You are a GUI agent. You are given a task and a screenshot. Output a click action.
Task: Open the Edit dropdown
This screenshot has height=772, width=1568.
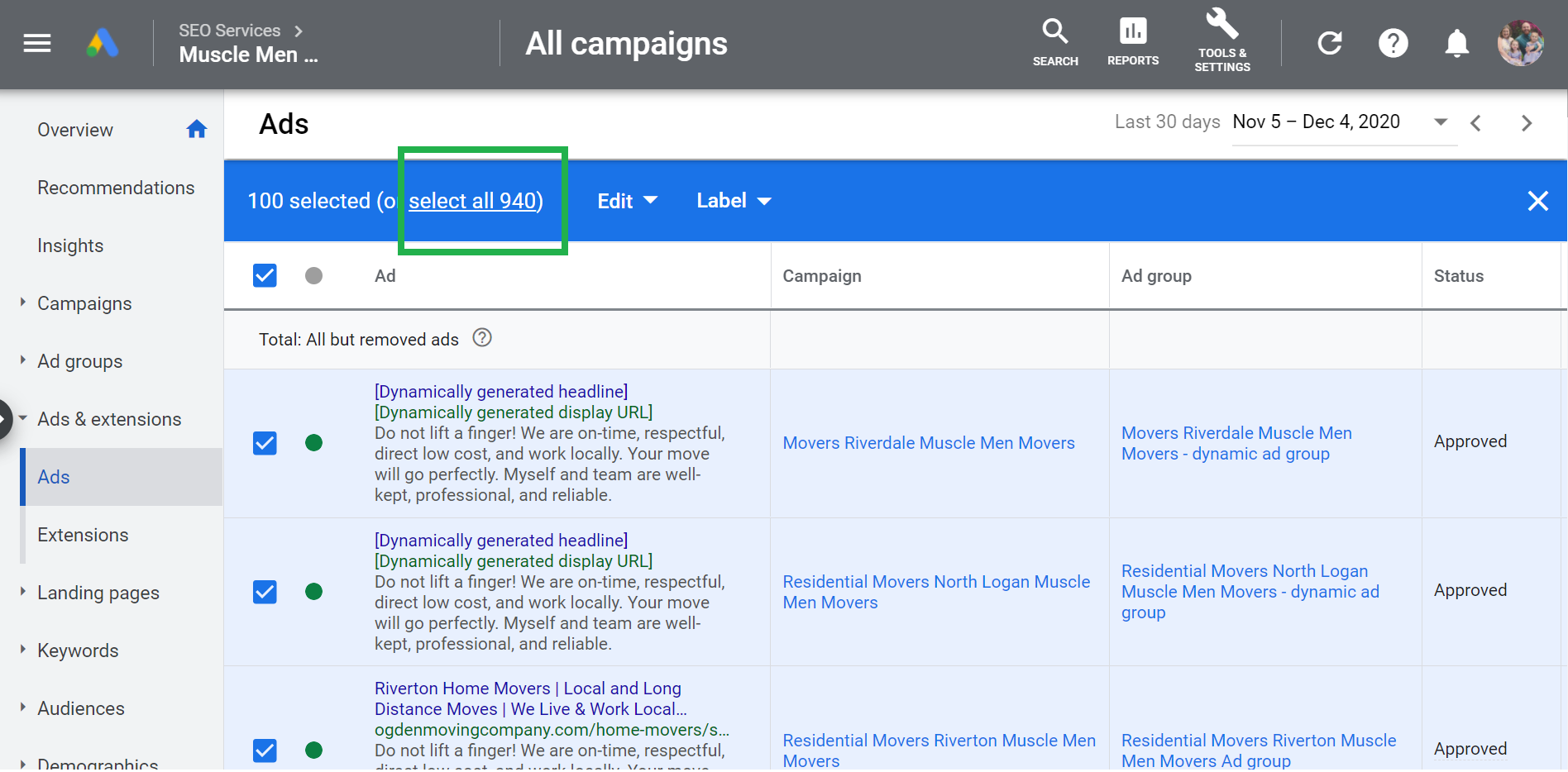click(x=628, y=201)
